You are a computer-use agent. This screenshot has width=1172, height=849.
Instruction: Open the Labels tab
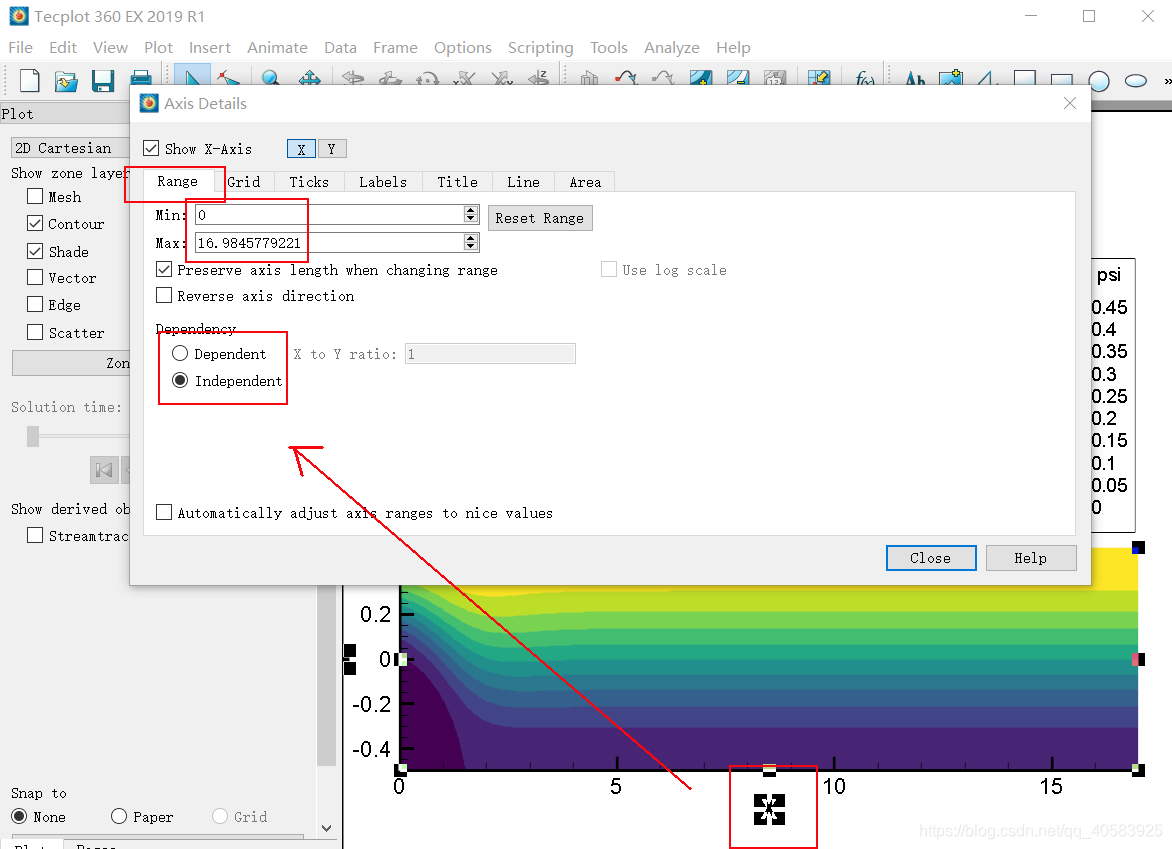click(x=383, y=182)
